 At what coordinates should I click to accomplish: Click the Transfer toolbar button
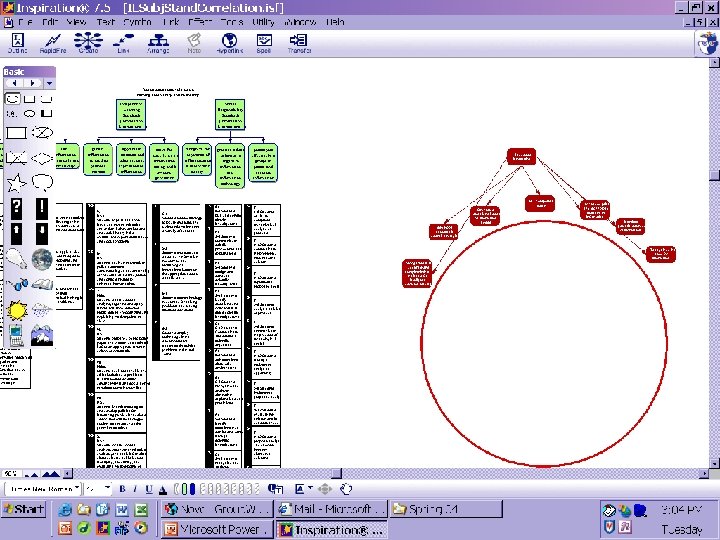[299, 43]
